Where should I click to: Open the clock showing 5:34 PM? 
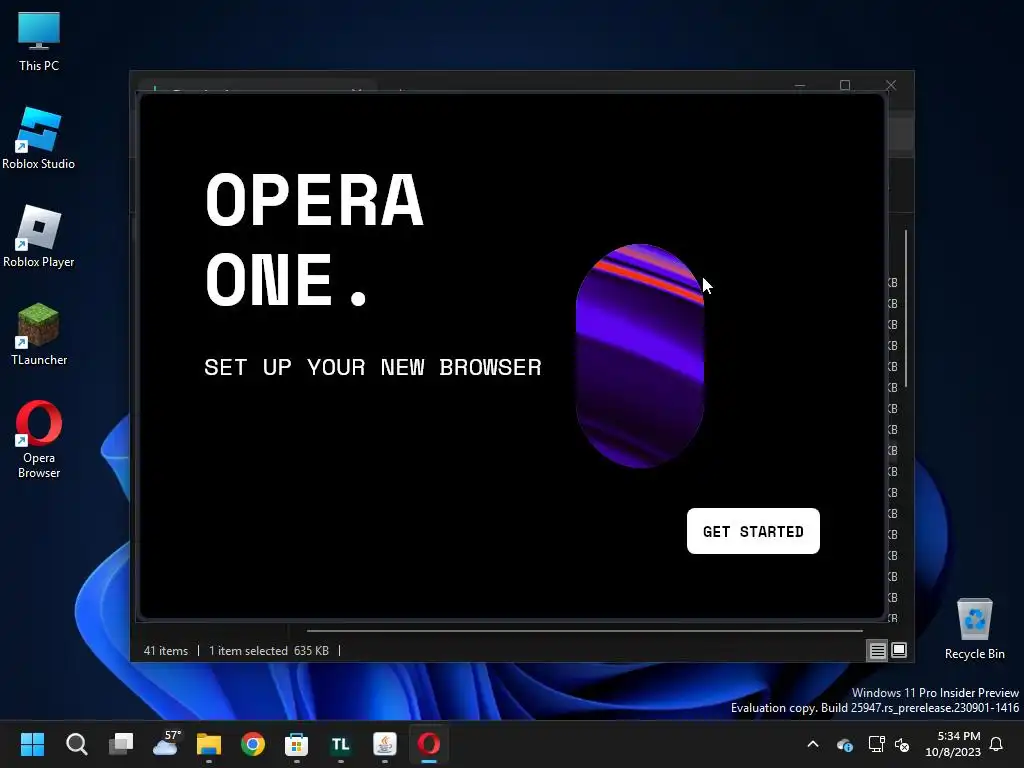[x=953, y=744]
